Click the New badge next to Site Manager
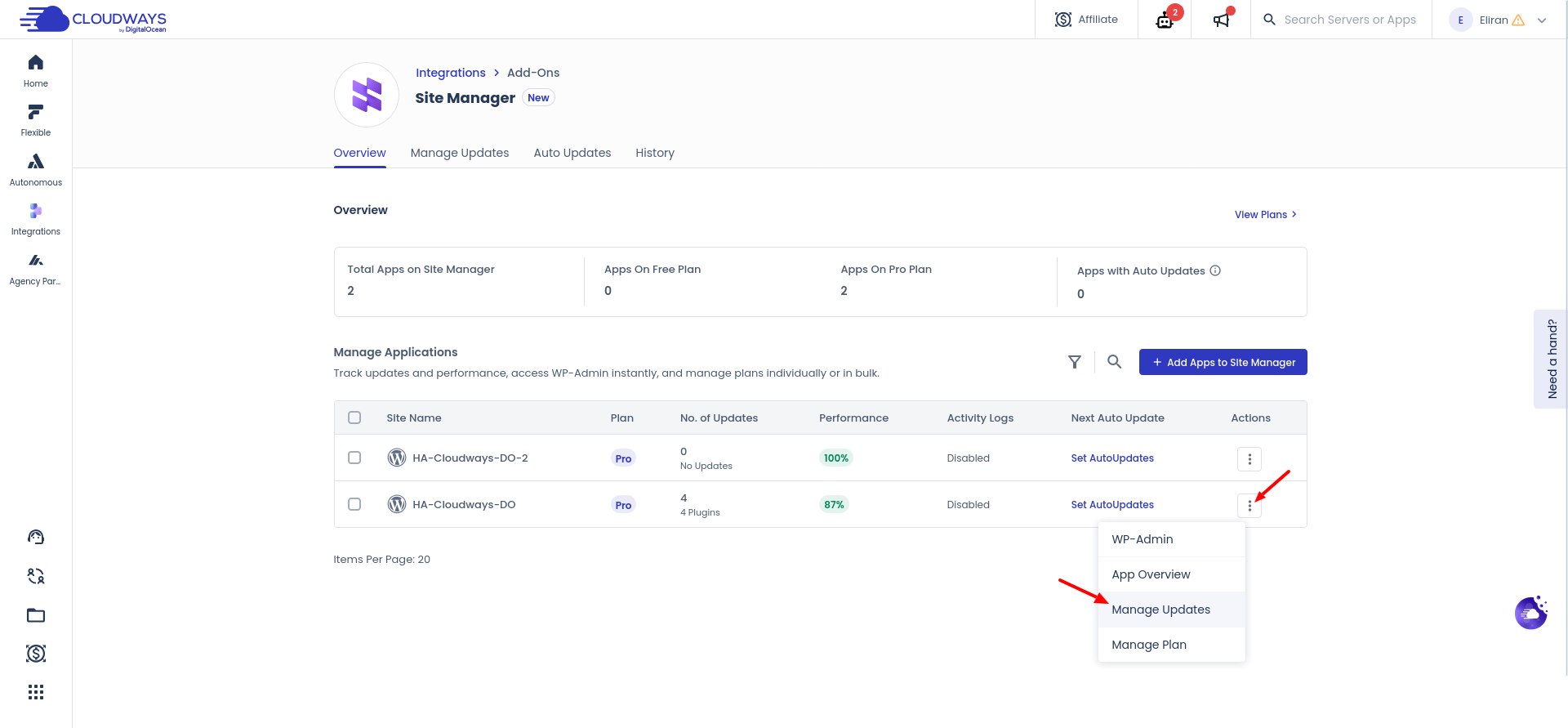Screen dimensions: 1568x728 coord(538,98)
